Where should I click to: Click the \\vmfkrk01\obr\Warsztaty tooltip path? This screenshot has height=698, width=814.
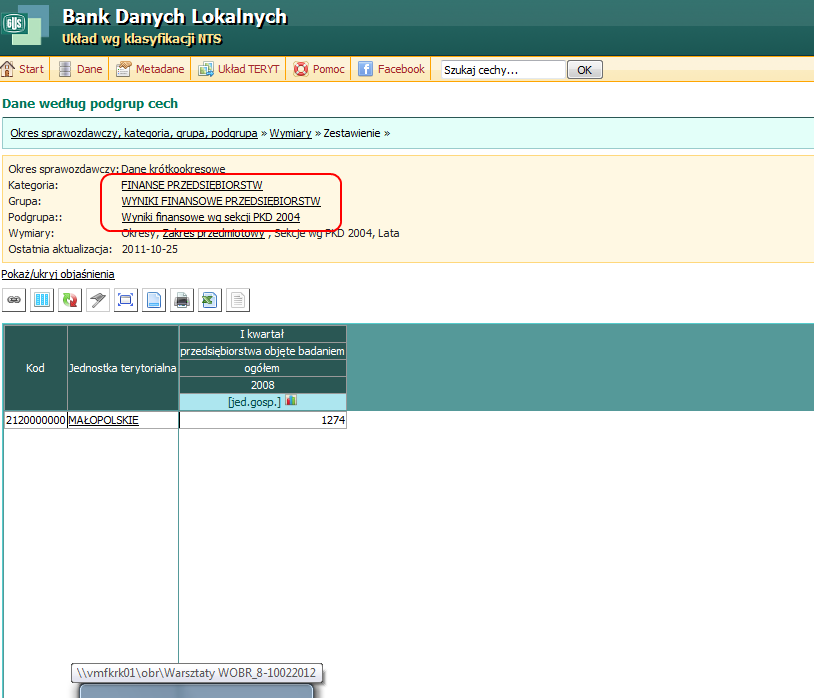pyautogui.click(x=196, y=673)
